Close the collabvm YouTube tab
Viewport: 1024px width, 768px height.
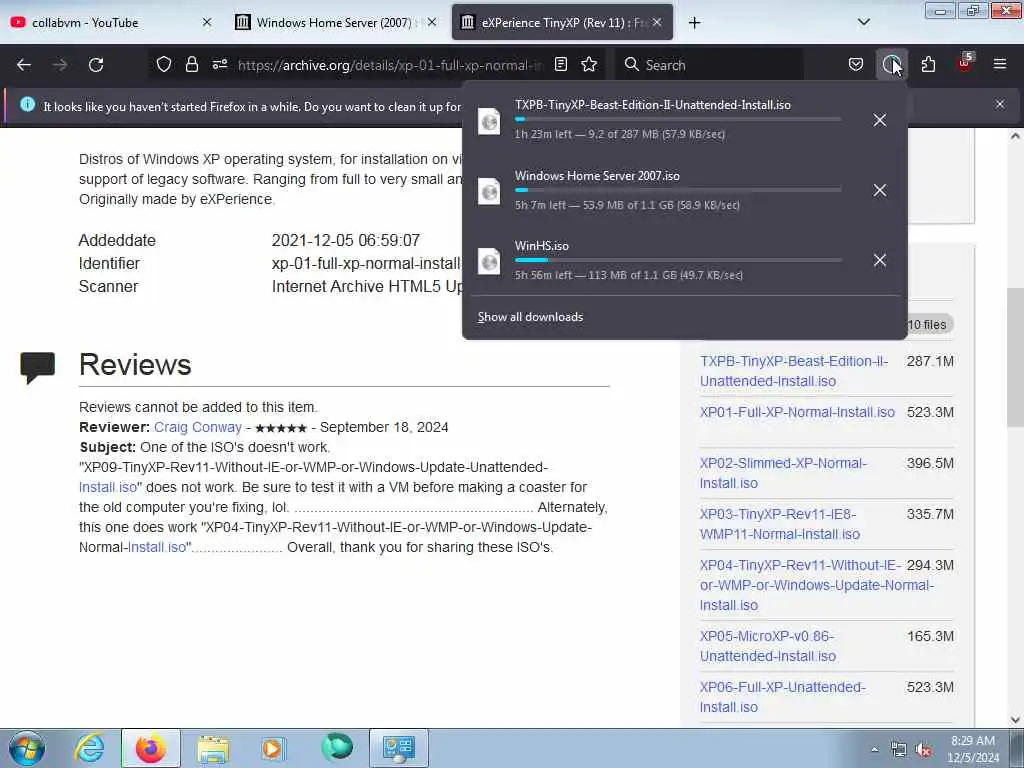pos(207,22)
